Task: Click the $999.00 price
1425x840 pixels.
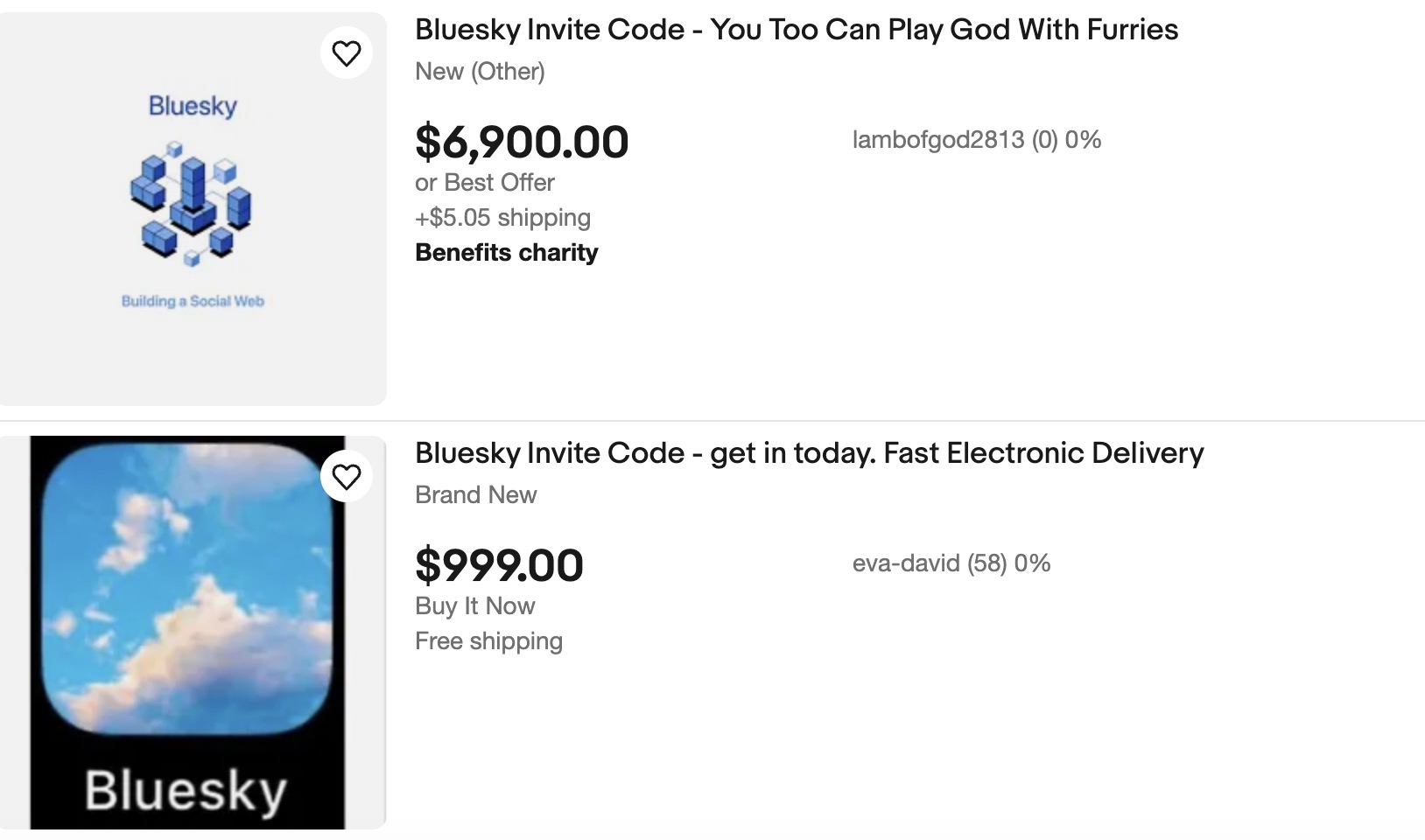Action: point(499,565)
